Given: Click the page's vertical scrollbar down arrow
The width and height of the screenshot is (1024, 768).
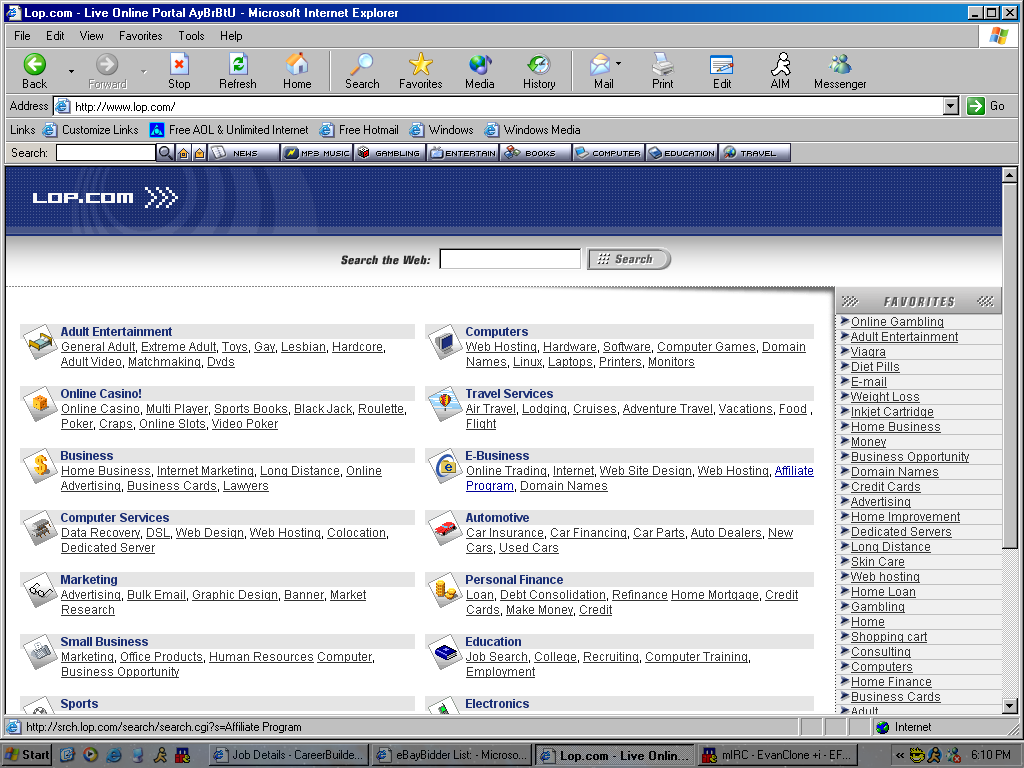Looking at the screenshot, I should point(1009,706).
